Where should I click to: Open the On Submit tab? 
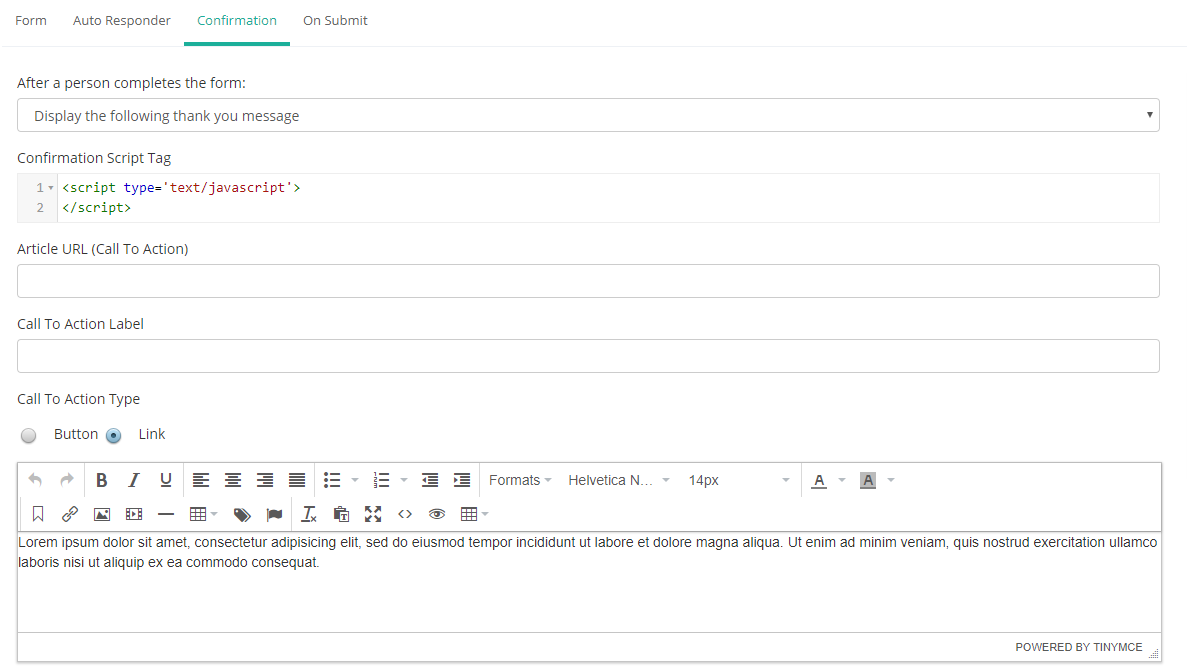335,20
